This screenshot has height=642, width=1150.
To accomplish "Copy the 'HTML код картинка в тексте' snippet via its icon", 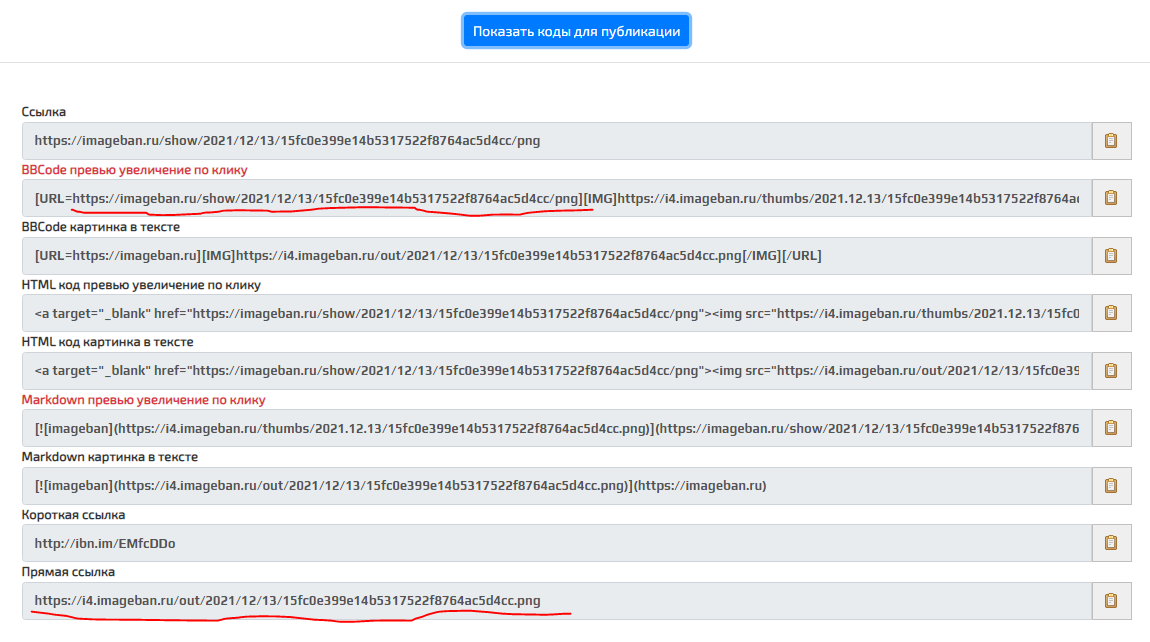I will (1110, 371).
